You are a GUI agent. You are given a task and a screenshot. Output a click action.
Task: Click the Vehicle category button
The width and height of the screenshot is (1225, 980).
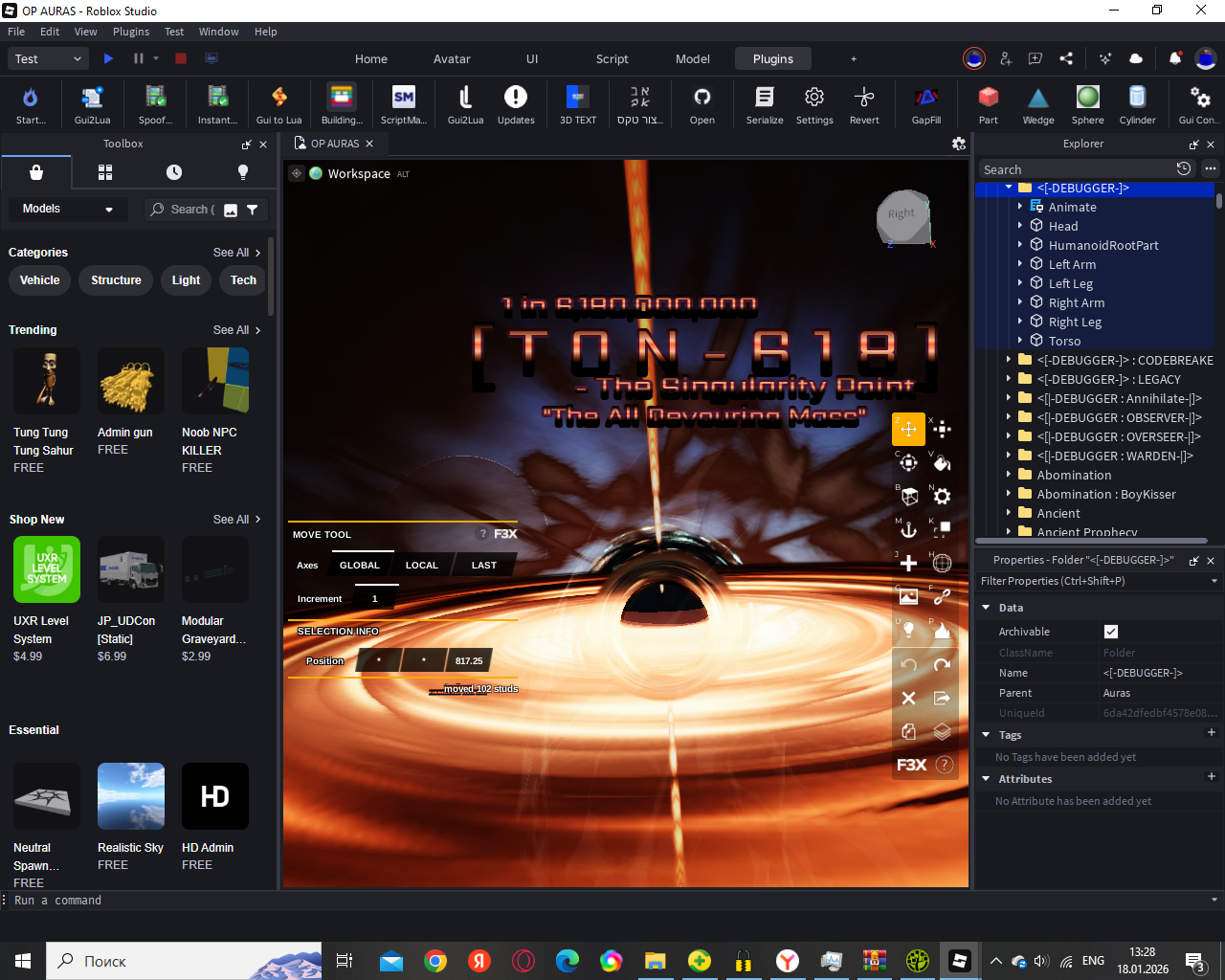point(40,280)
